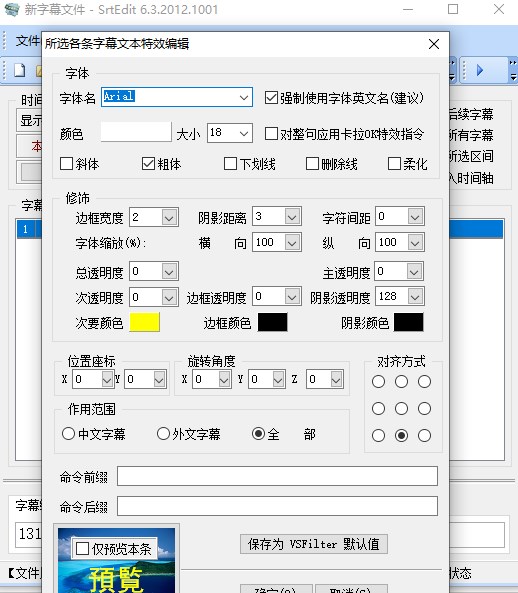Open the 字符间距 dropdown
This screenshot has height=593, width=518.
(x=415, y=217)
